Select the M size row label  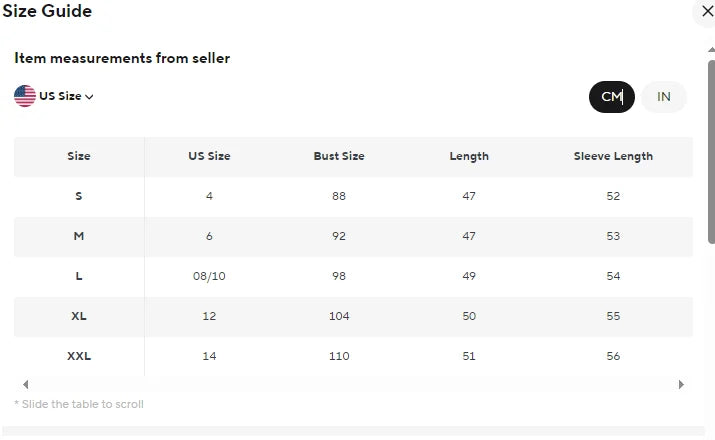pos(79,236)
